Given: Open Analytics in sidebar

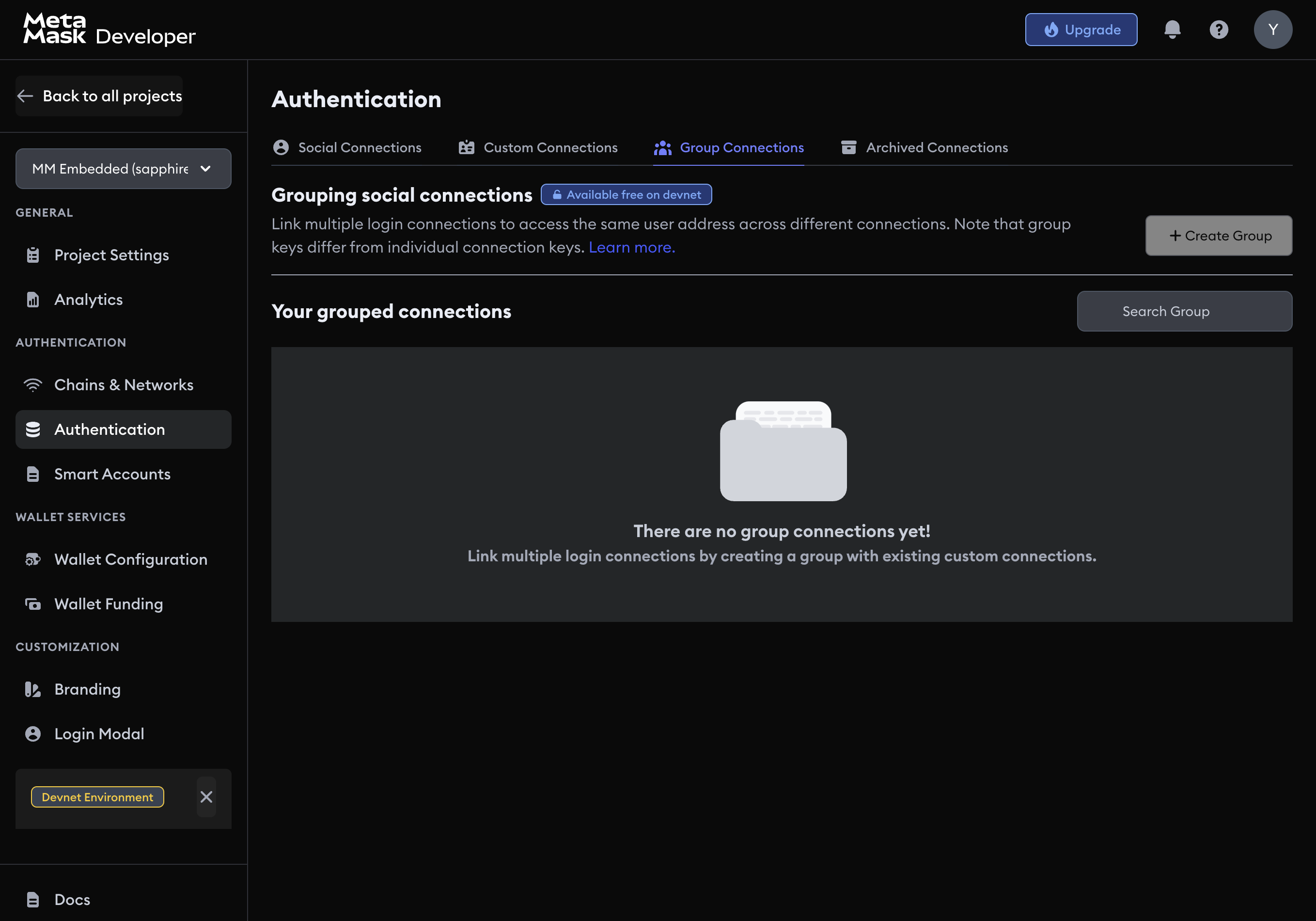Looking at the screenshot, I should coord(123,300).
